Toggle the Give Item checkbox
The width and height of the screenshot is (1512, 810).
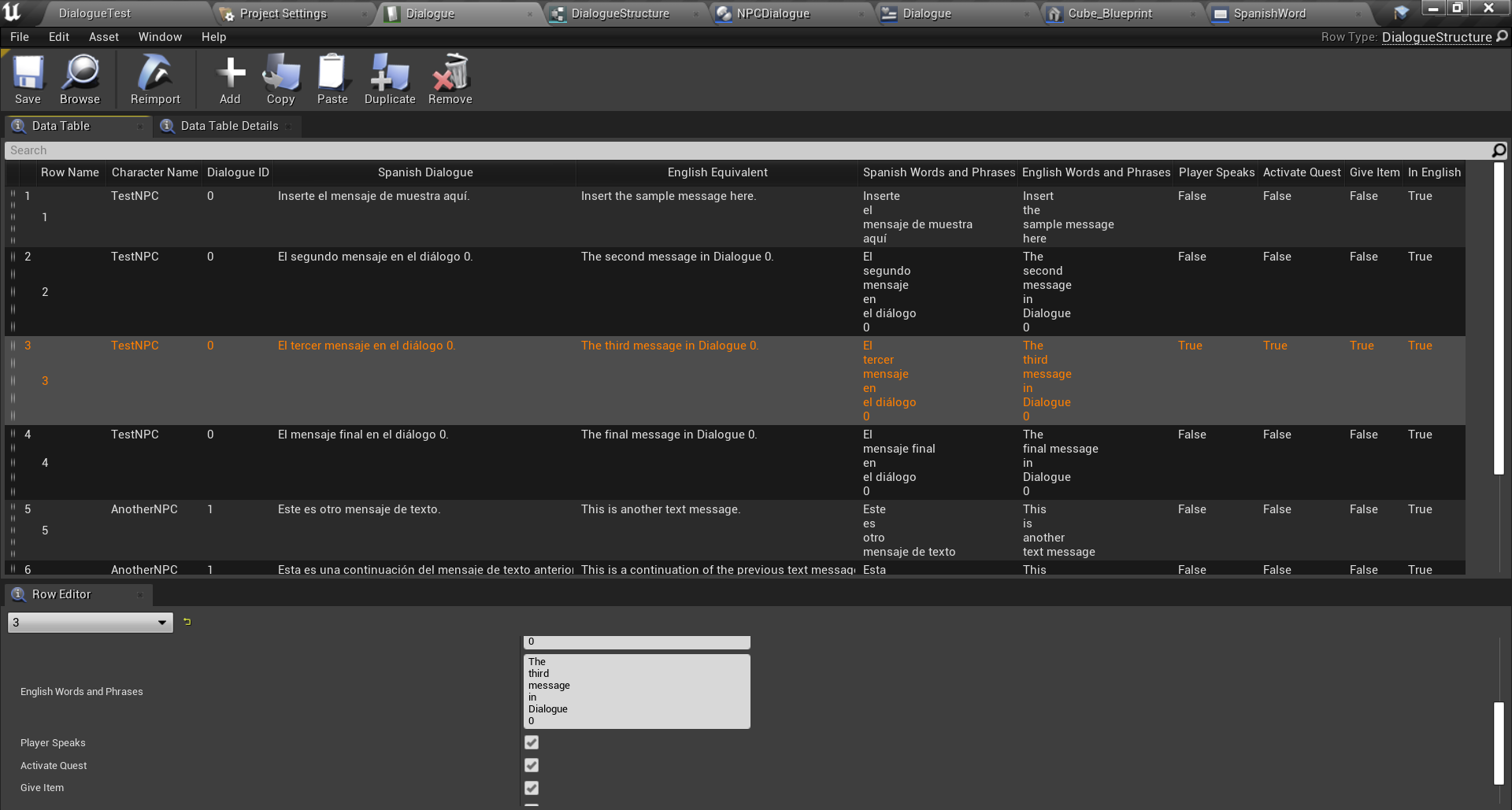pyautogui.click(x=532, y=788)
